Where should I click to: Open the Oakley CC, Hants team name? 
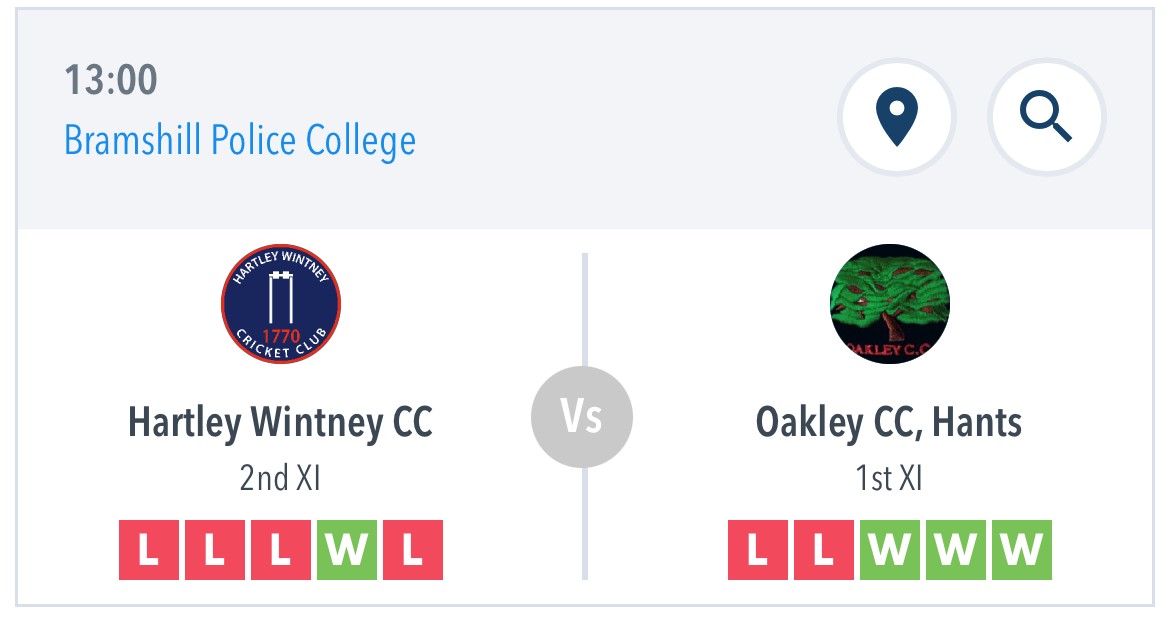(x=889, y=422)
